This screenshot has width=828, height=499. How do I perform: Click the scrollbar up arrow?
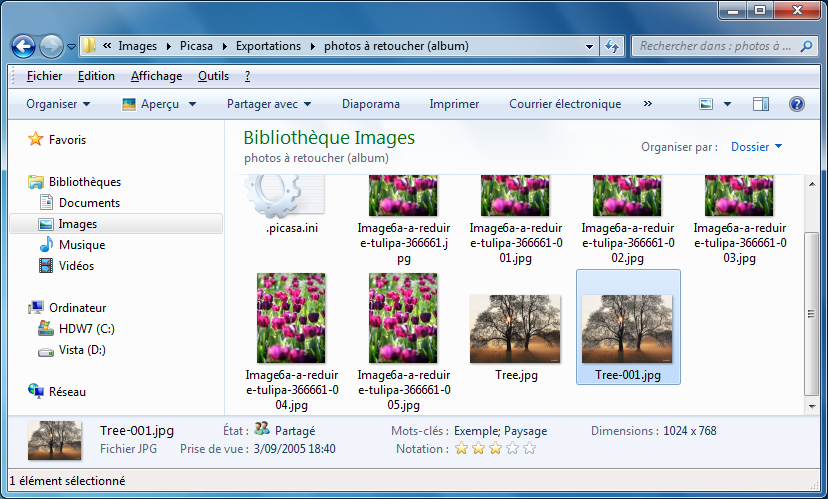pos(812,184)
